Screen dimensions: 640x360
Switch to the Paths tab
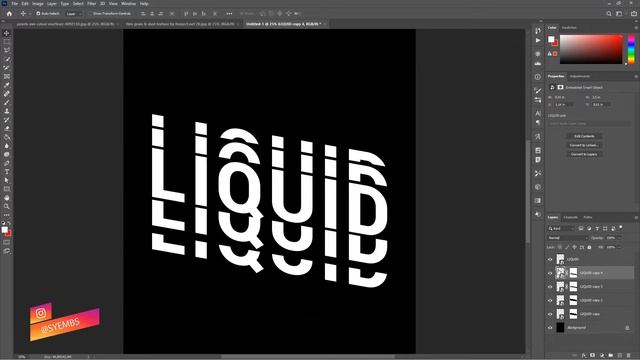click(588, 218)
